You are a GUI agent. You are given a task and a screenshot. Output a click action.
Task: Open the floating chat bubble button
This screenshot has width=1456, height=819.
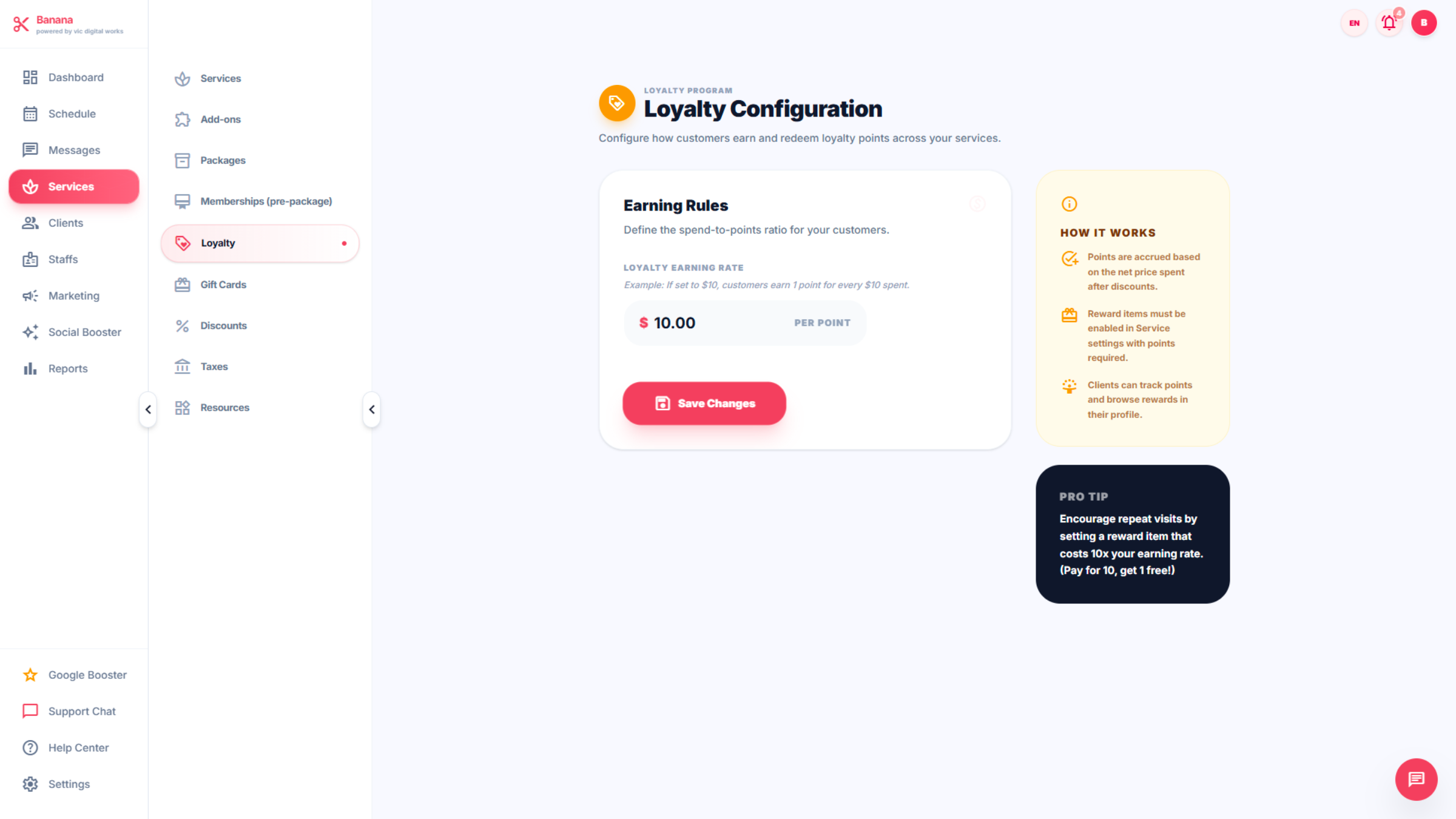coord(1416,779)
